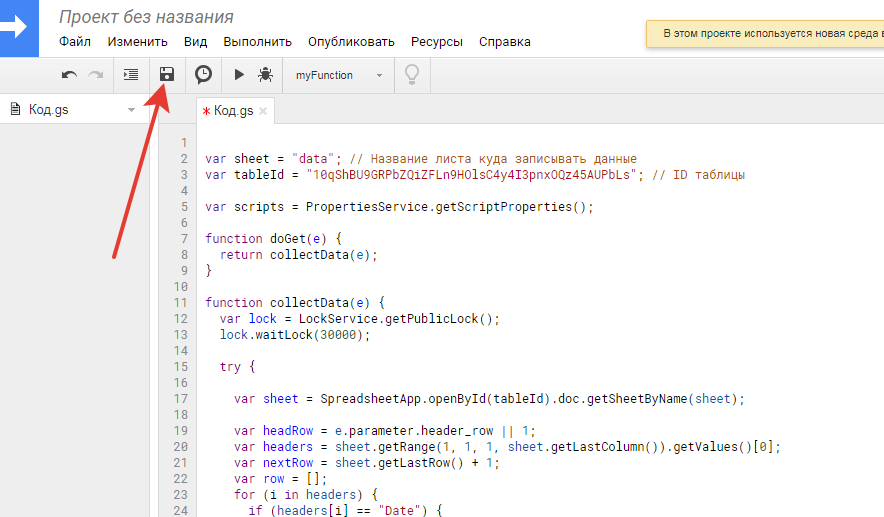Click on function doGet(e) line
Screen dimensions: 884x517
[273, 238]
